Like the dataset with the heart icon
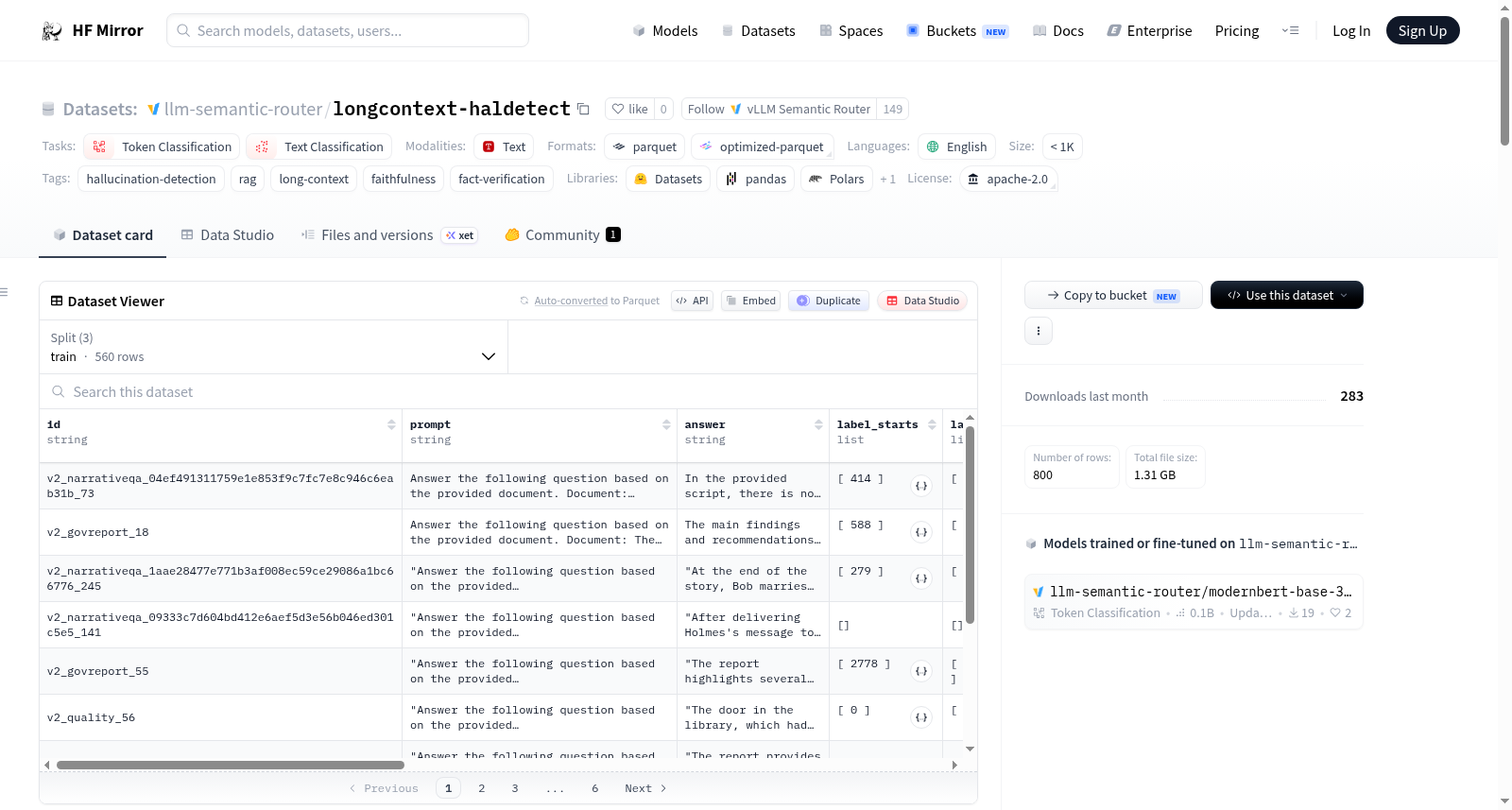 (x=618, y=110)
